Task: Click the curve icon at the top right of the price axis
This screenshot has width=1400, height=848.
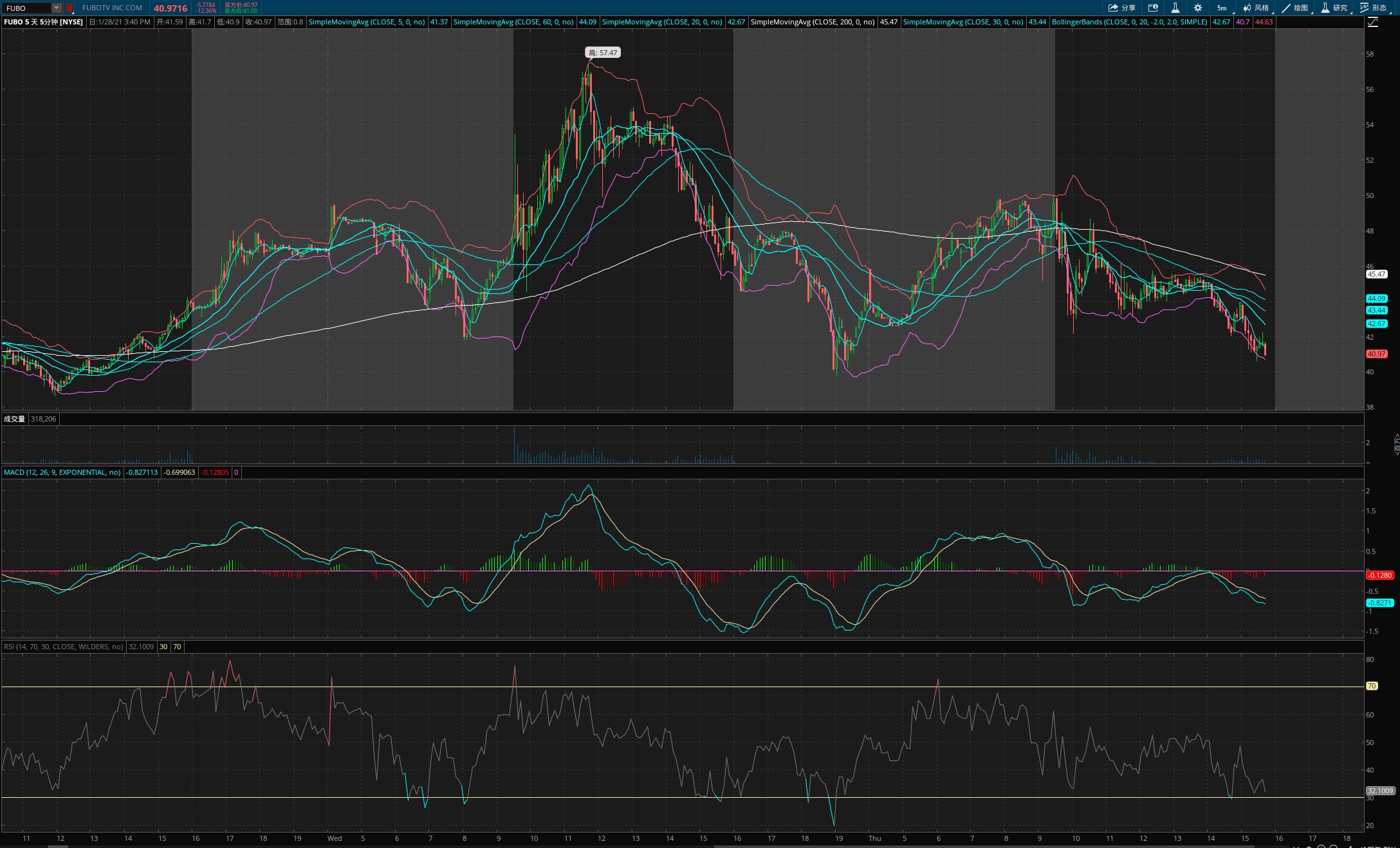Action: 1373,23
